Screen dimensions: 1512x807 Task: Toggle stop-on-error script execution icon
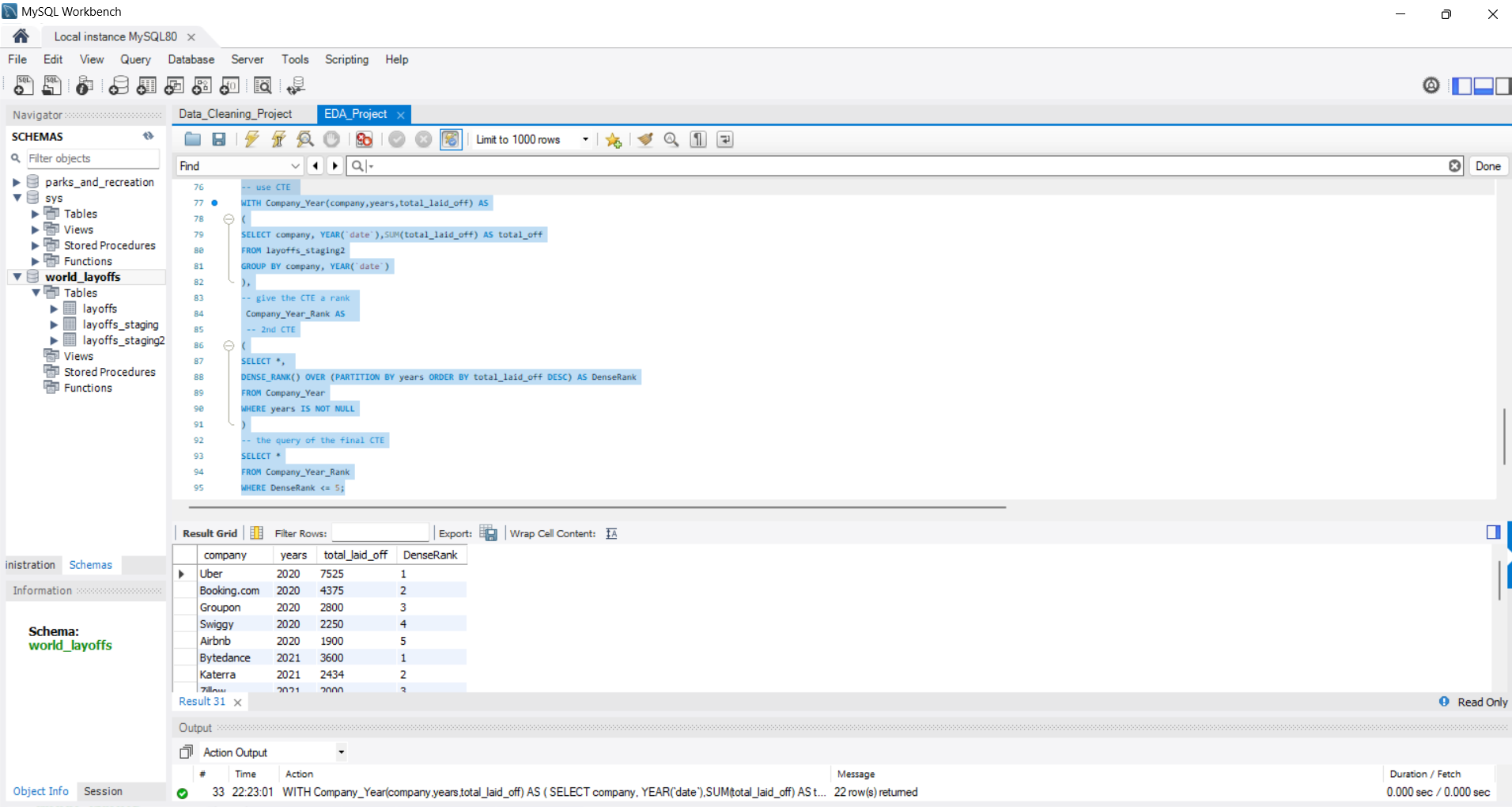(364, 139)
